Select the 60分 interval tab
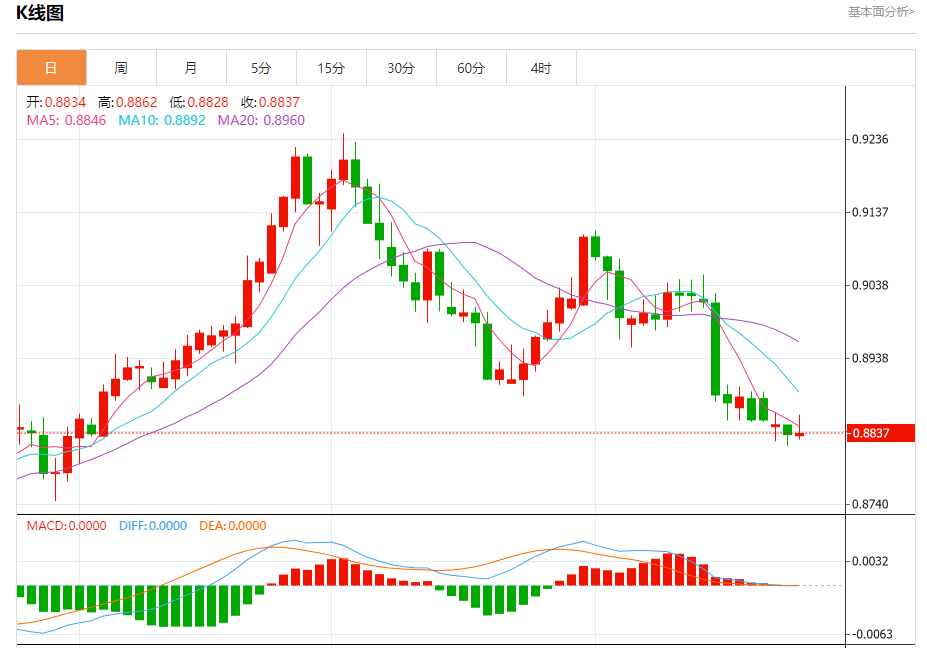 pos(471,68)
